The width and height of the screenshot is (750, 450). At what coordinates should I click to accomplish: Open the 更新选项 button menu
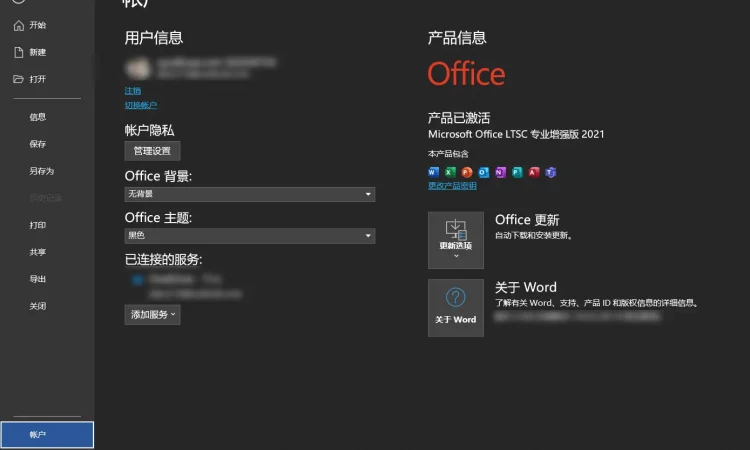456,240
